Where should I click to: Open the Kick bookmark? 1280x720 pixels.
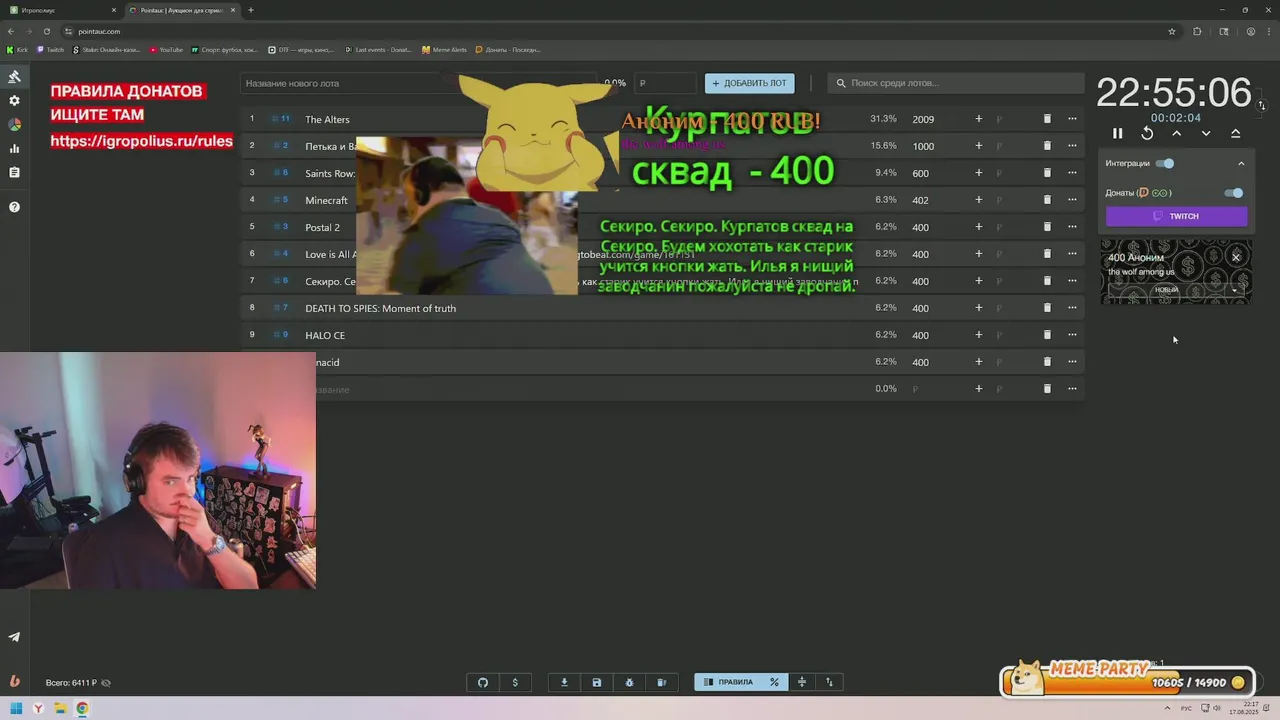point(18,49)
